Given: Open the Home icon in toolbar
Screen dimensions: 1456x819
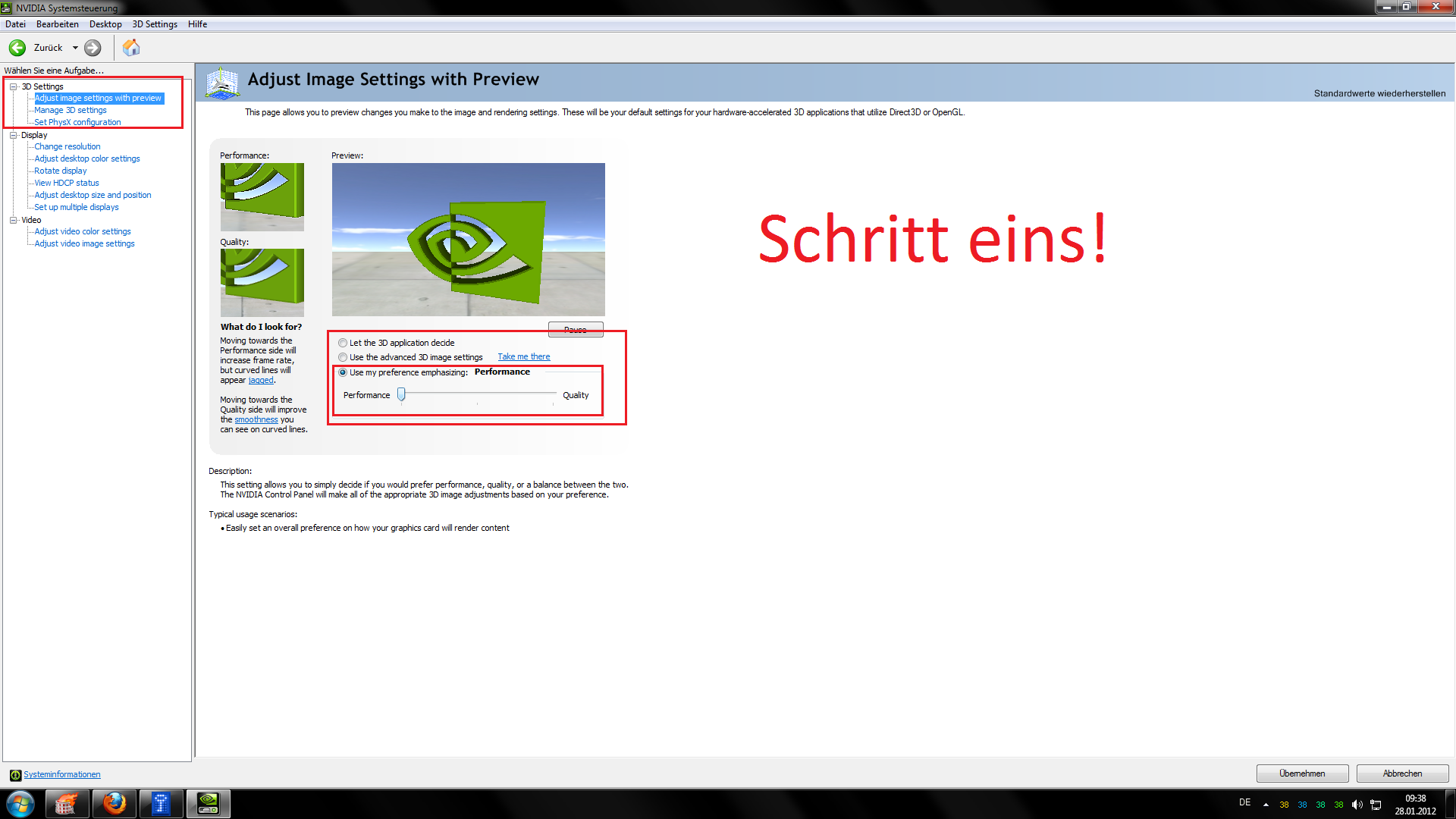Looking at the screenshot, I should pos(131,48).
